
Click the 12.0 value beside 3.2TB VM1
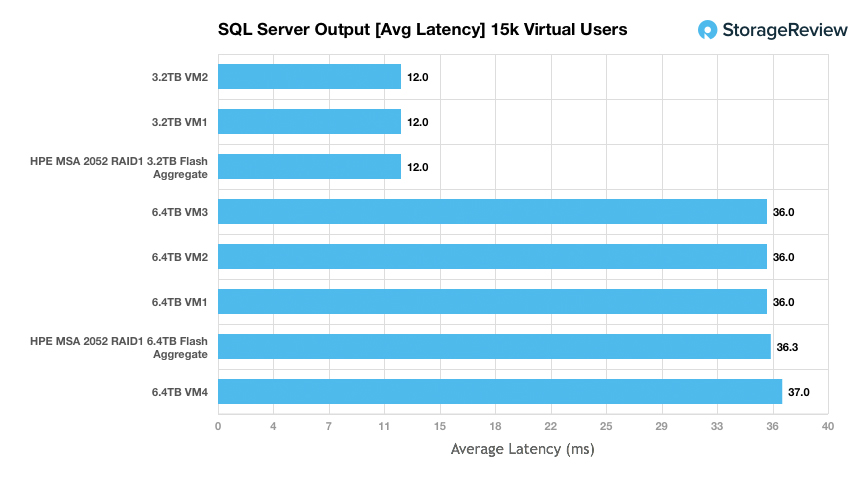coord(417,122)
